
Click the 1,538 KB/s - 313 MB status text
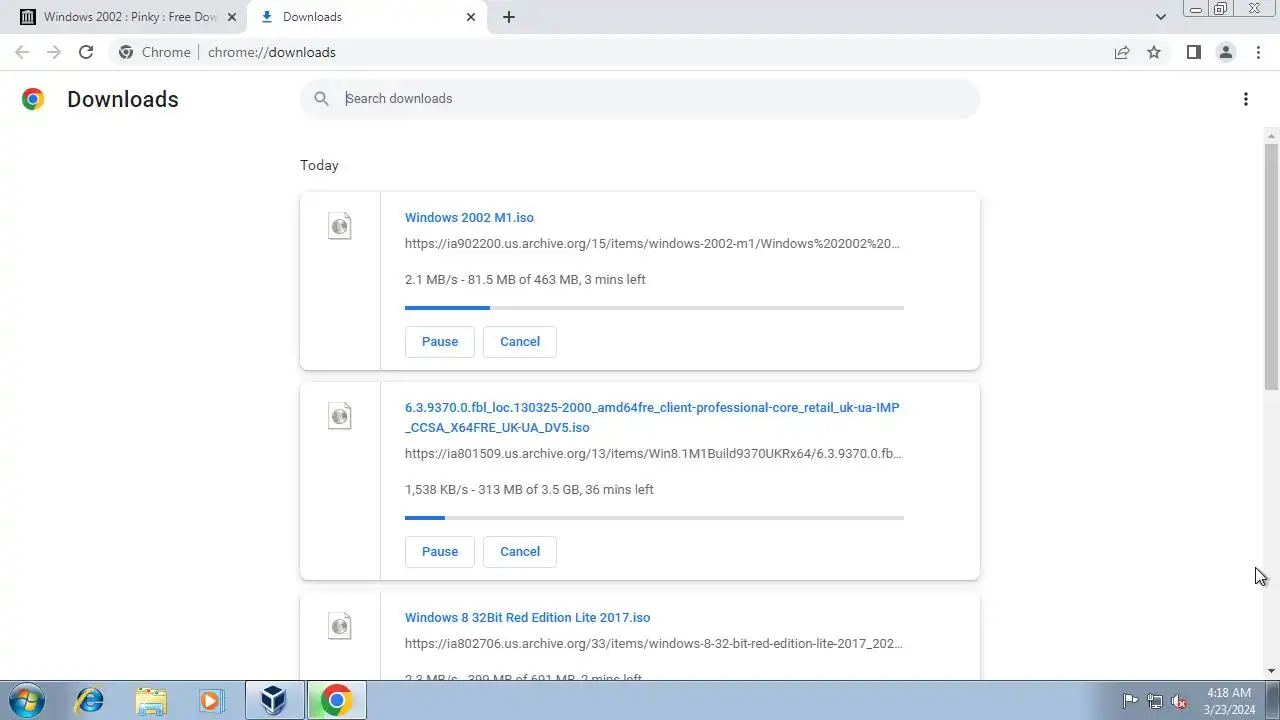coord(529,489)
